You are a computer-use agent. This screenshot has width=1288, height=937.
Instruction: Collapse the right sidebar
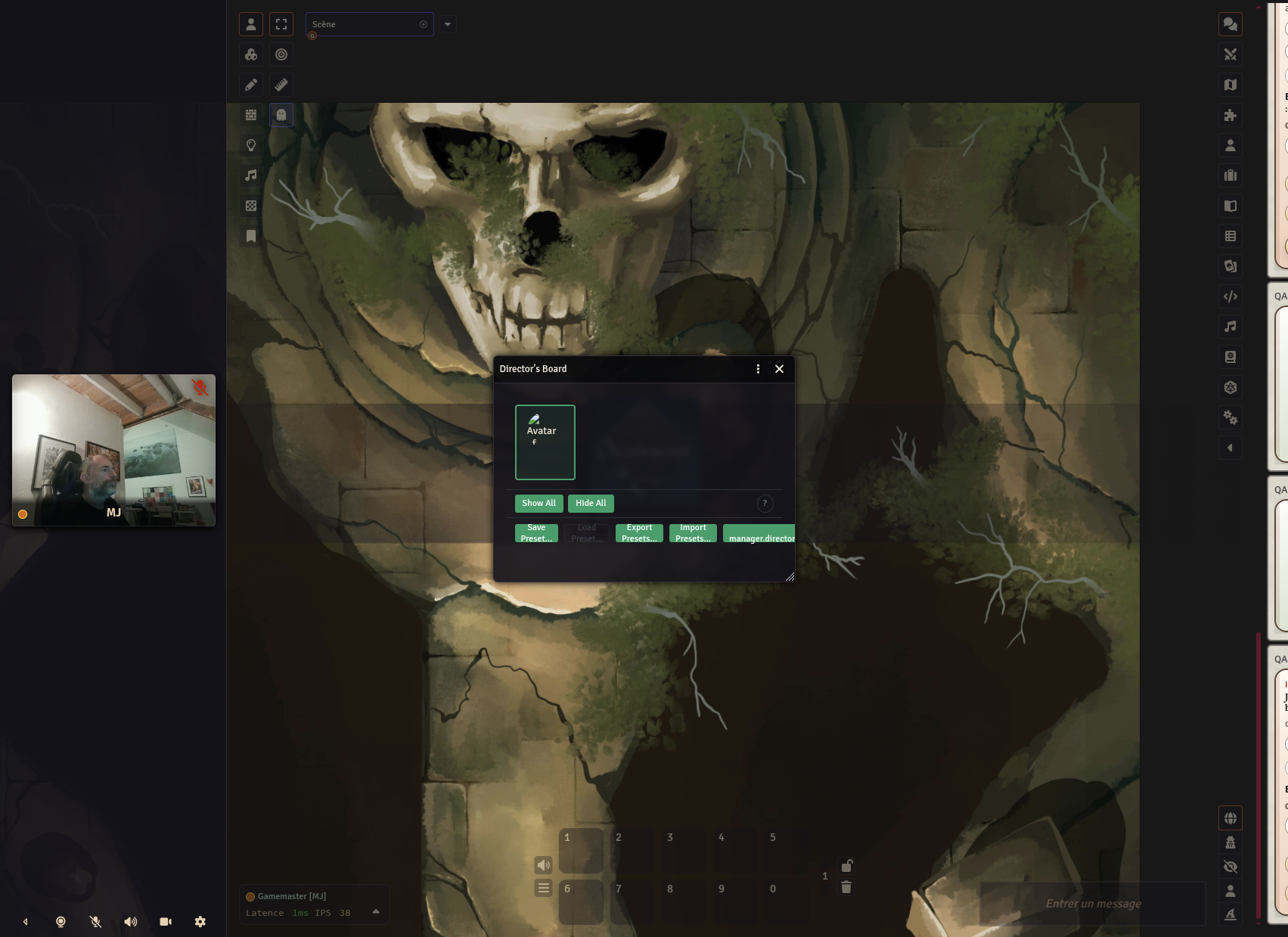(1231, 448)
